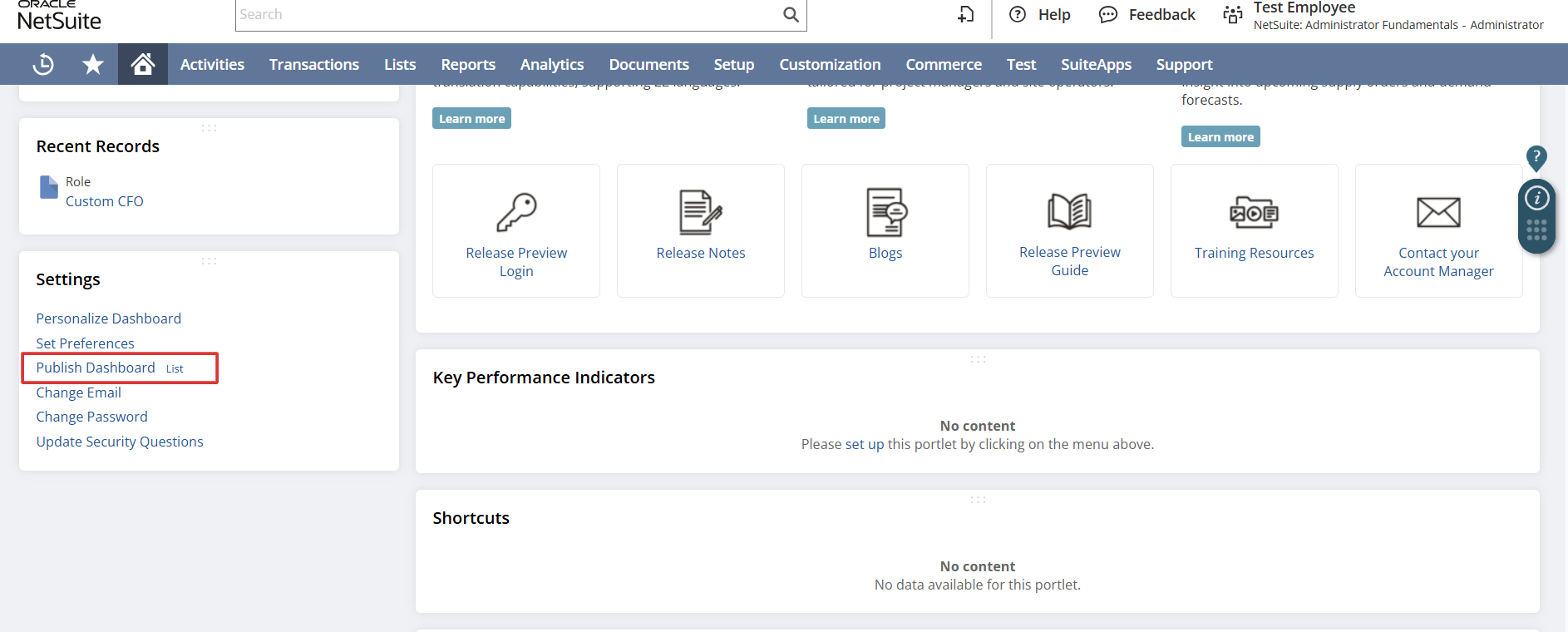Viewport: 1568px width, 632px height.
Task: Click the Contact your Account Manager envelope
Action: (1438, 213)
